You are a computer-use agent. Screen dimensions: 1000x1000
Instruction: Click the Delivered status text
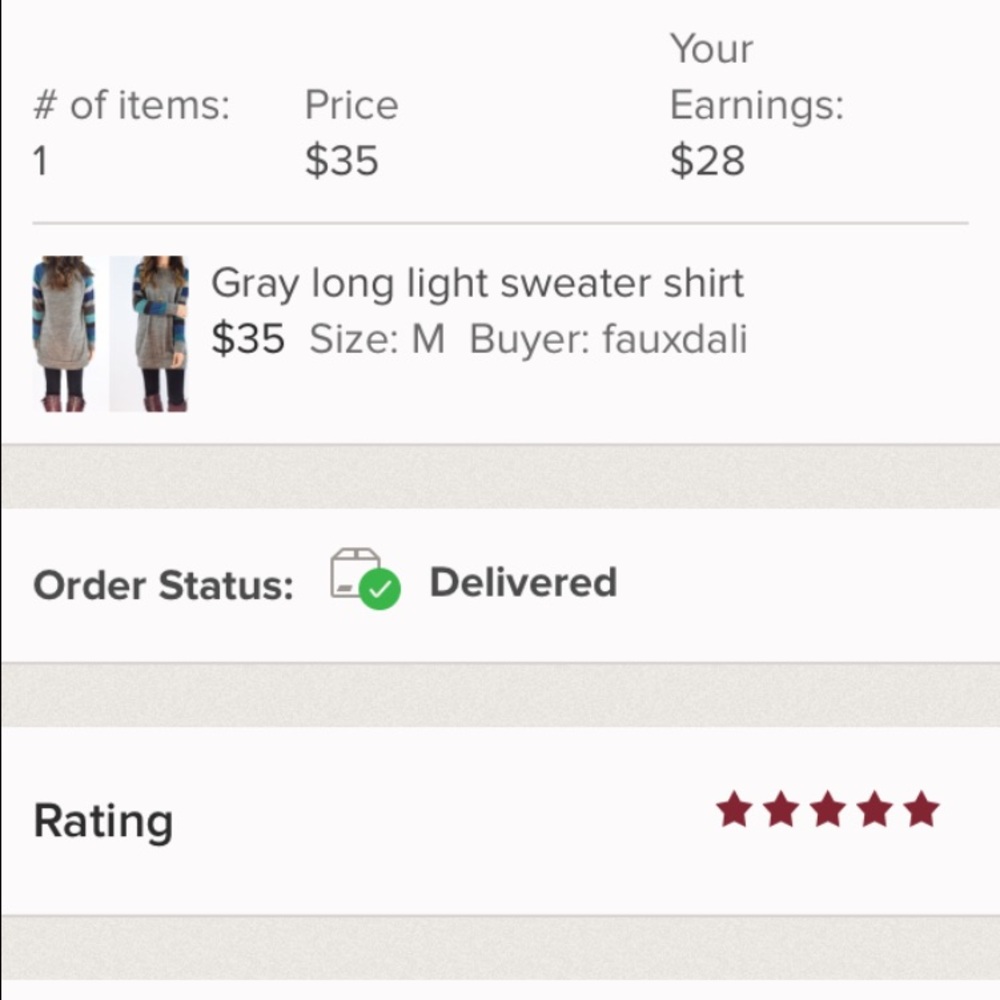523,582
